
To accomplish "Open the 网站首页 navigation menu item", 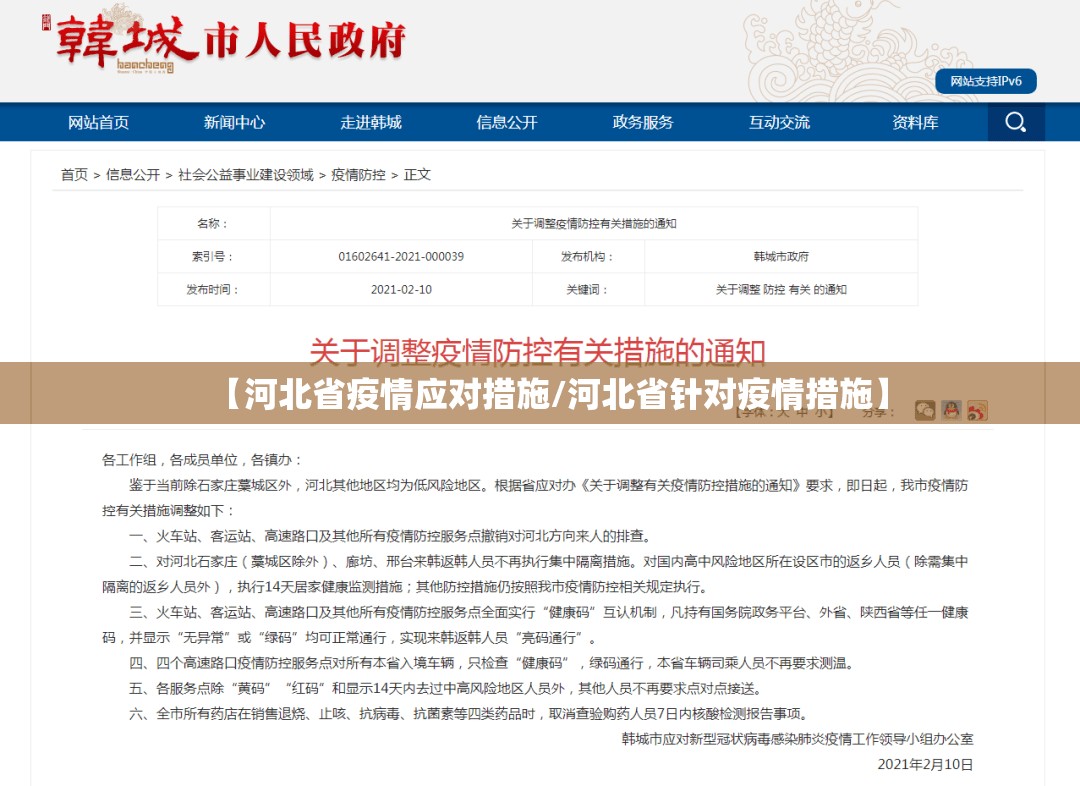I will tap(98, 122).
